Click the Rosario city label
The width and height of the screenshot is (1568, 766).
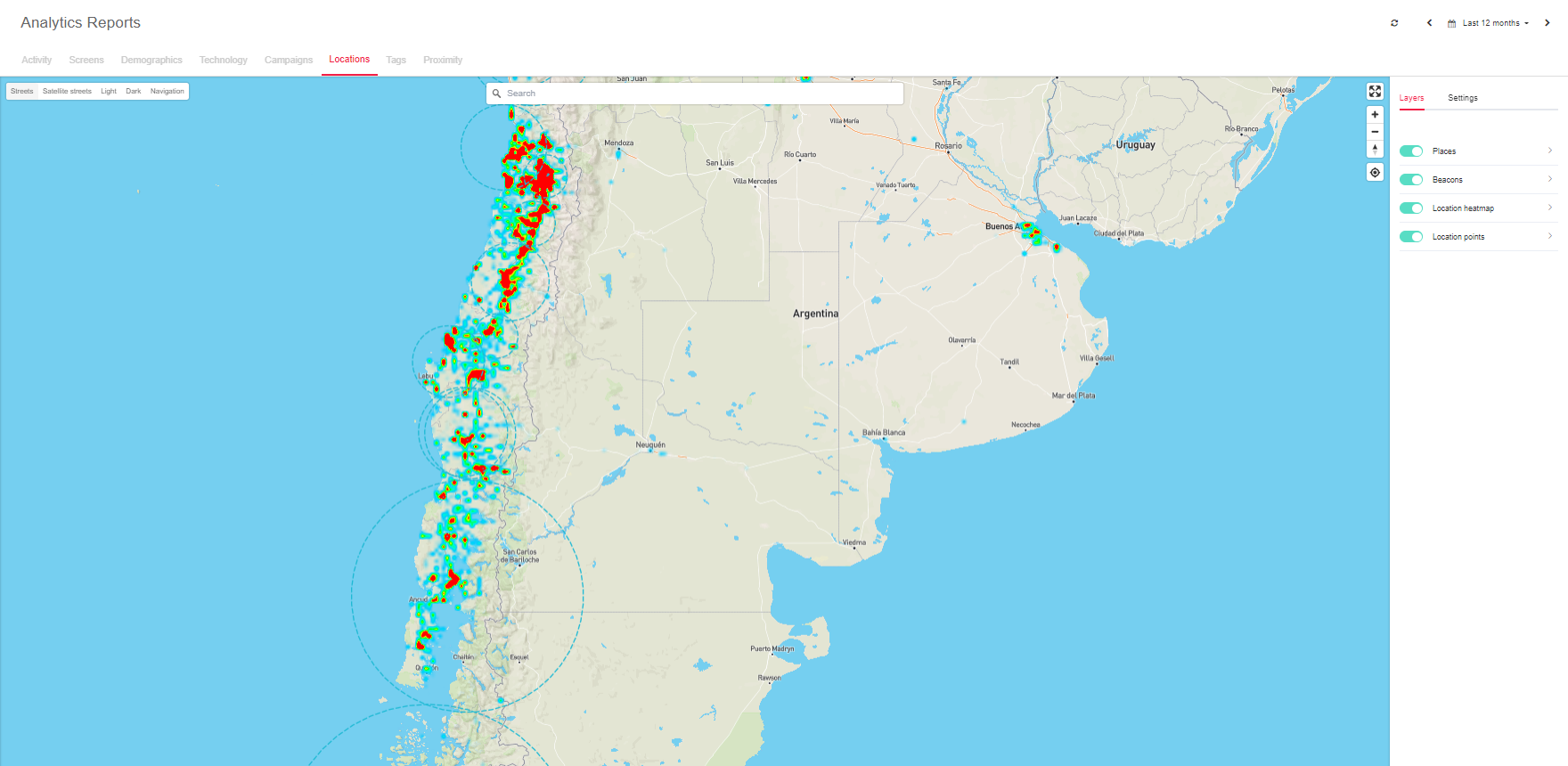click(949, 145)
